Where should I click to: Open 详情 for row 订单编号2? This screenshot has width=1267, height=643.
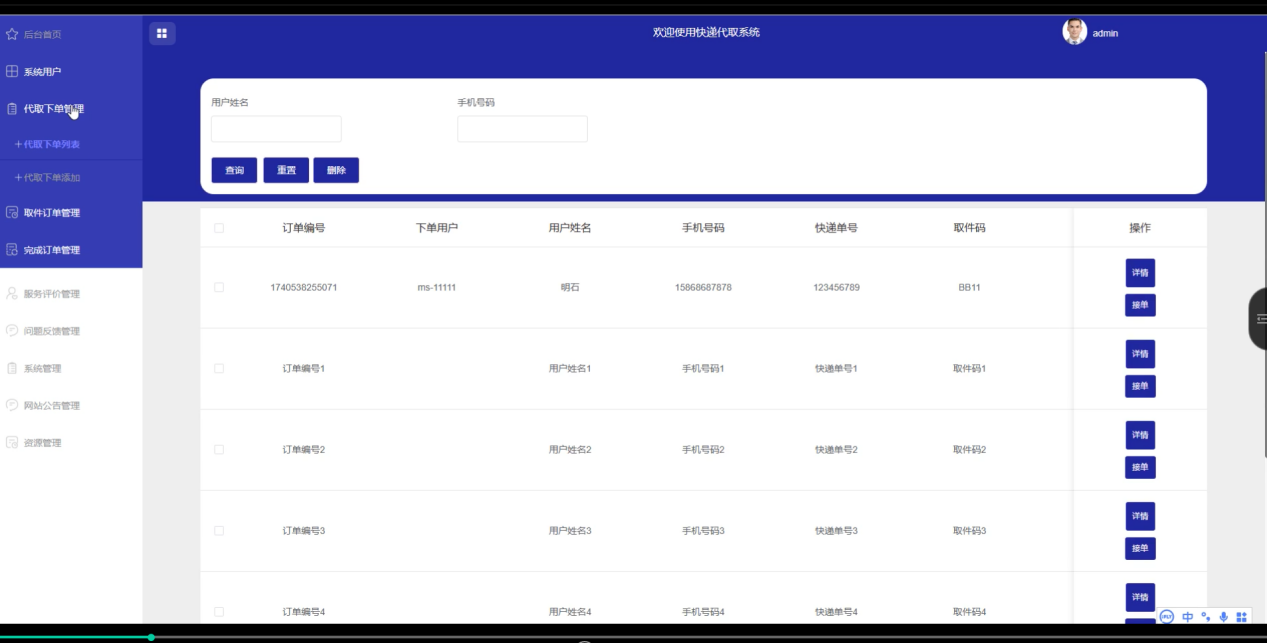click(x=1140, y=434)
